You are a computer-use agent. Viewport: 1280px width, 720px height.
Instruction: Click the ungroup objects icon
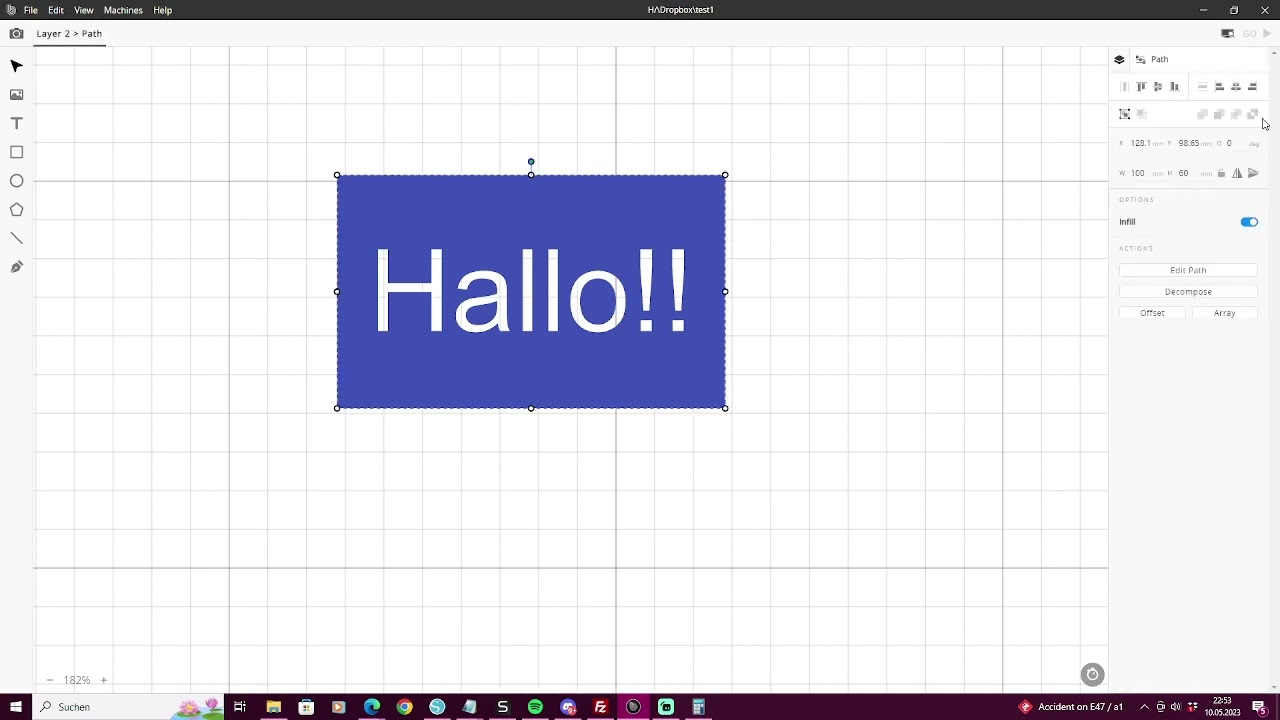1141,114
